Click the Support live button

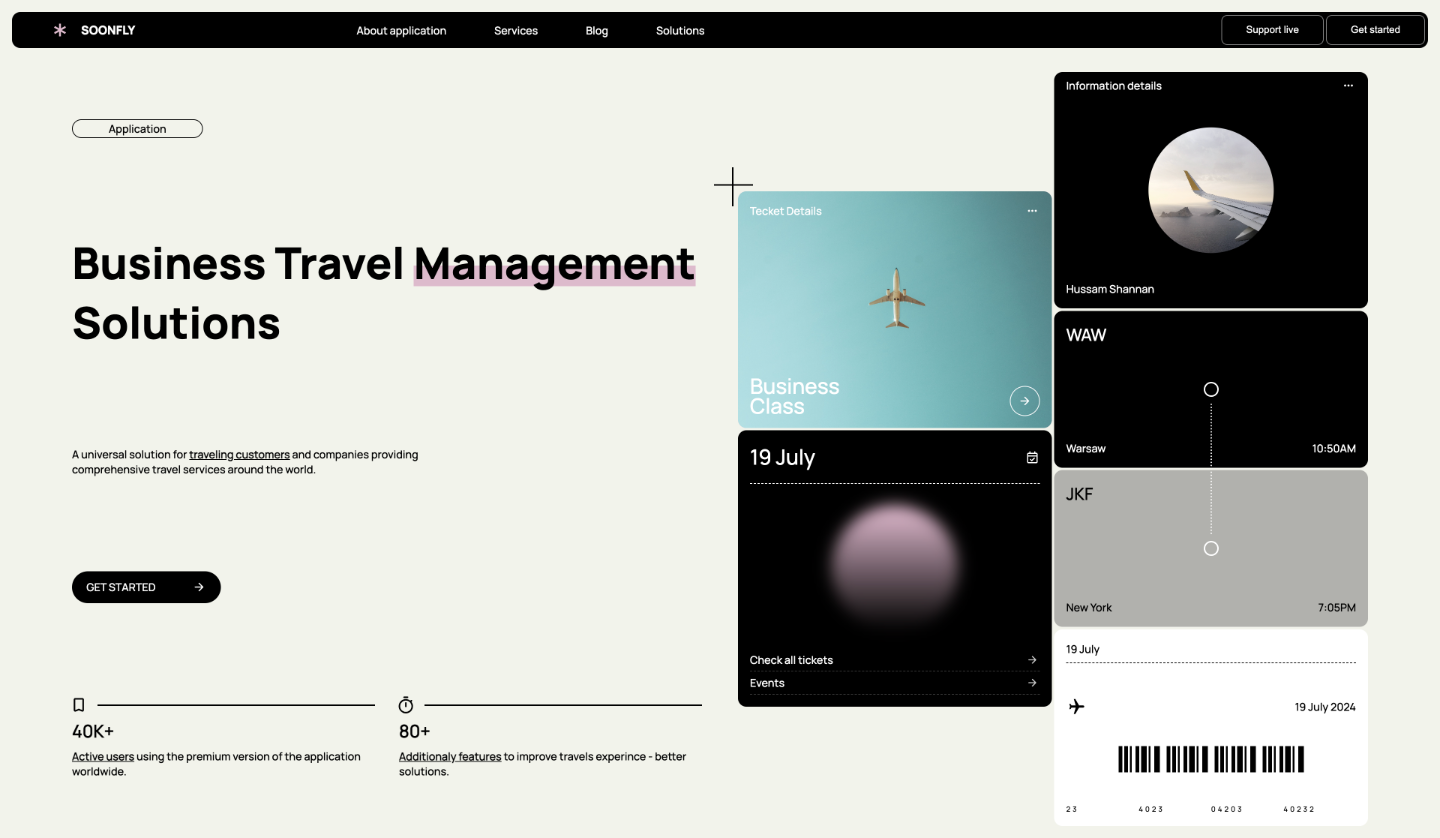(x=1272, y=30)
